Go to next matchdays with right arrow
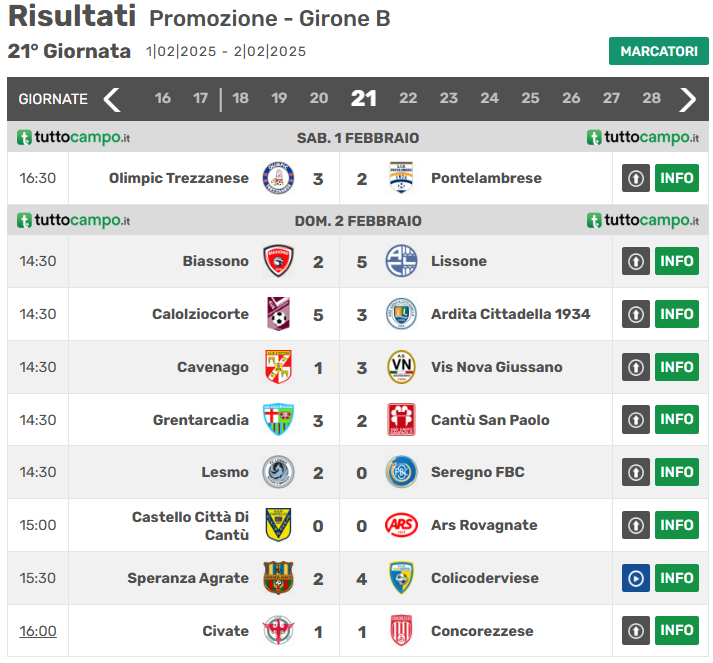 pos(688,99)
